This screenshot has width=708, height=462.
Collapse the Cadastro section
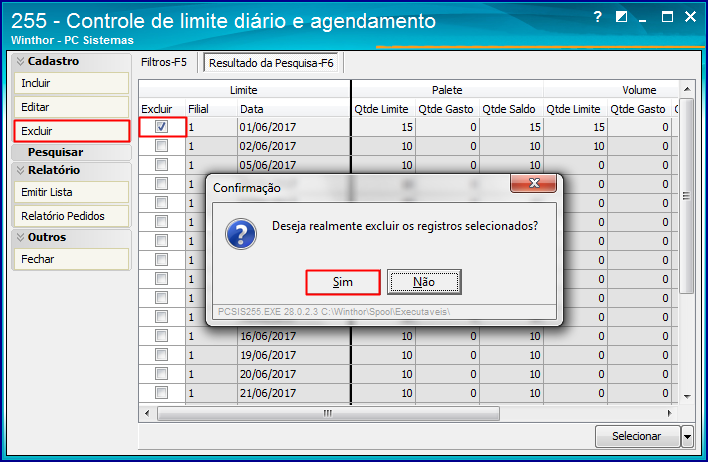tap(20, 61)
